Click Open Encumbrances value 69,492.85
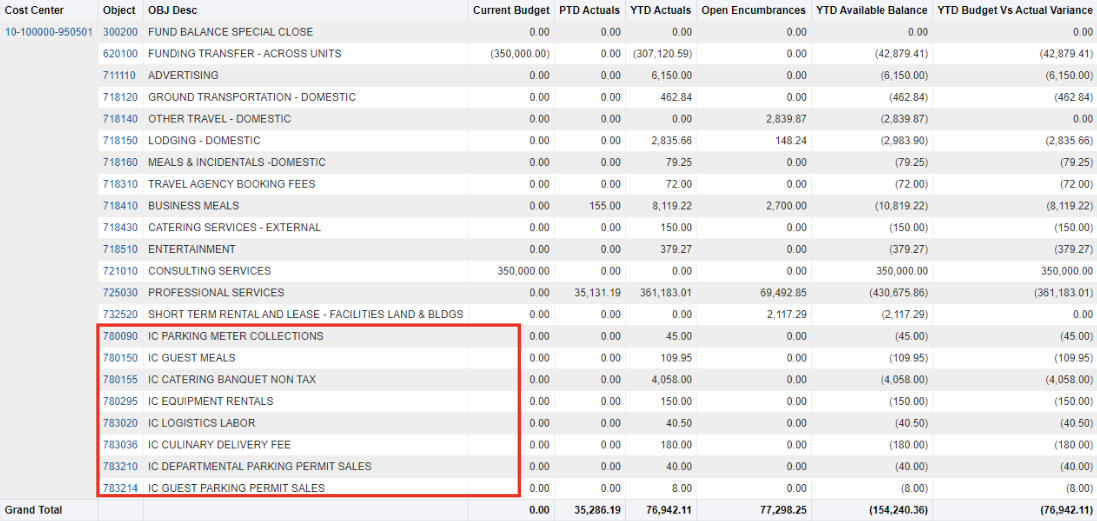Screen dimensions: 1097x521 click(783, 292)
